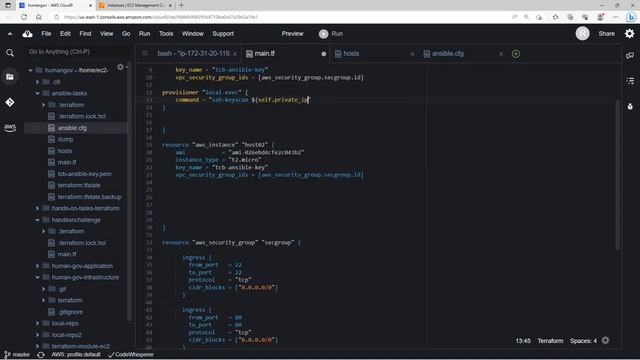
Task: Open the pane tab list icon
Action: tap(145, 53)
